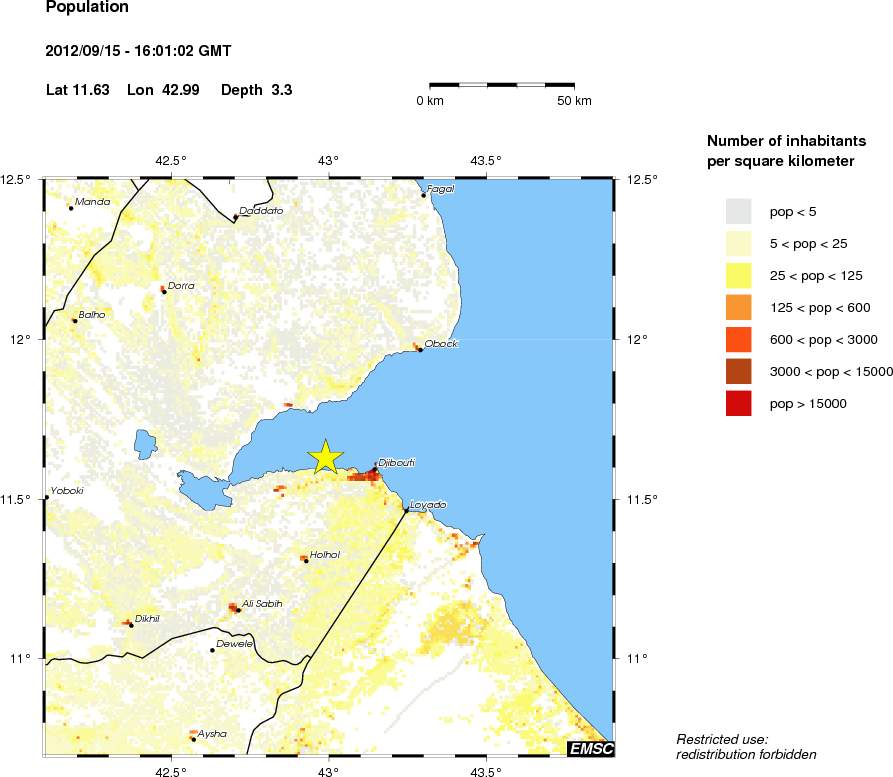Select the Obock city marker
893x777 pixels.
point(420,349)
